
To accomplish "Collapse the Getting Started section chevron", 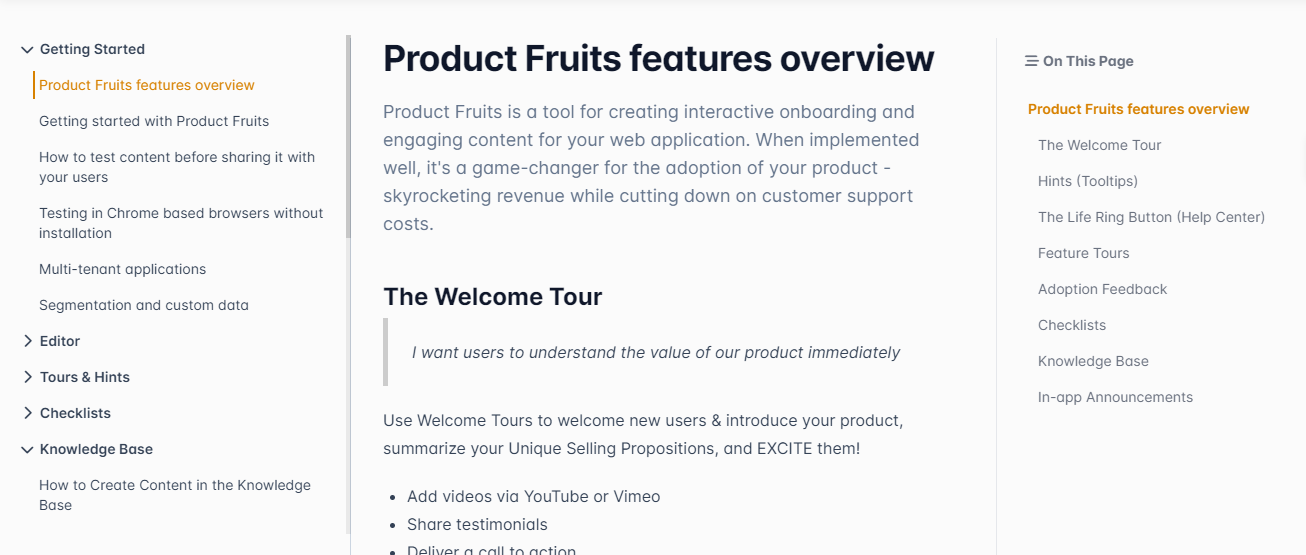I will [x=27, y=49].
